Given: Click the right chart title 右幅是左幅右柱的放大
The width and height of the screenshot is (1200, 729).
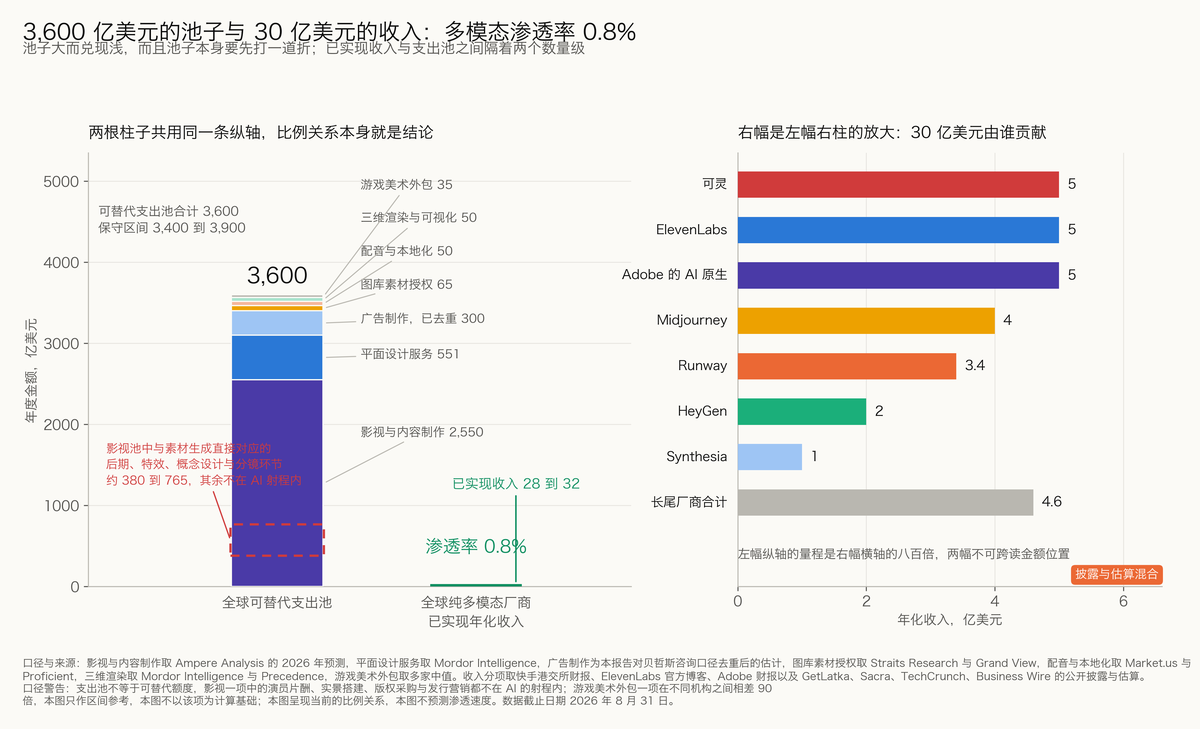Looking at the screenshot, I should (892, 132).
